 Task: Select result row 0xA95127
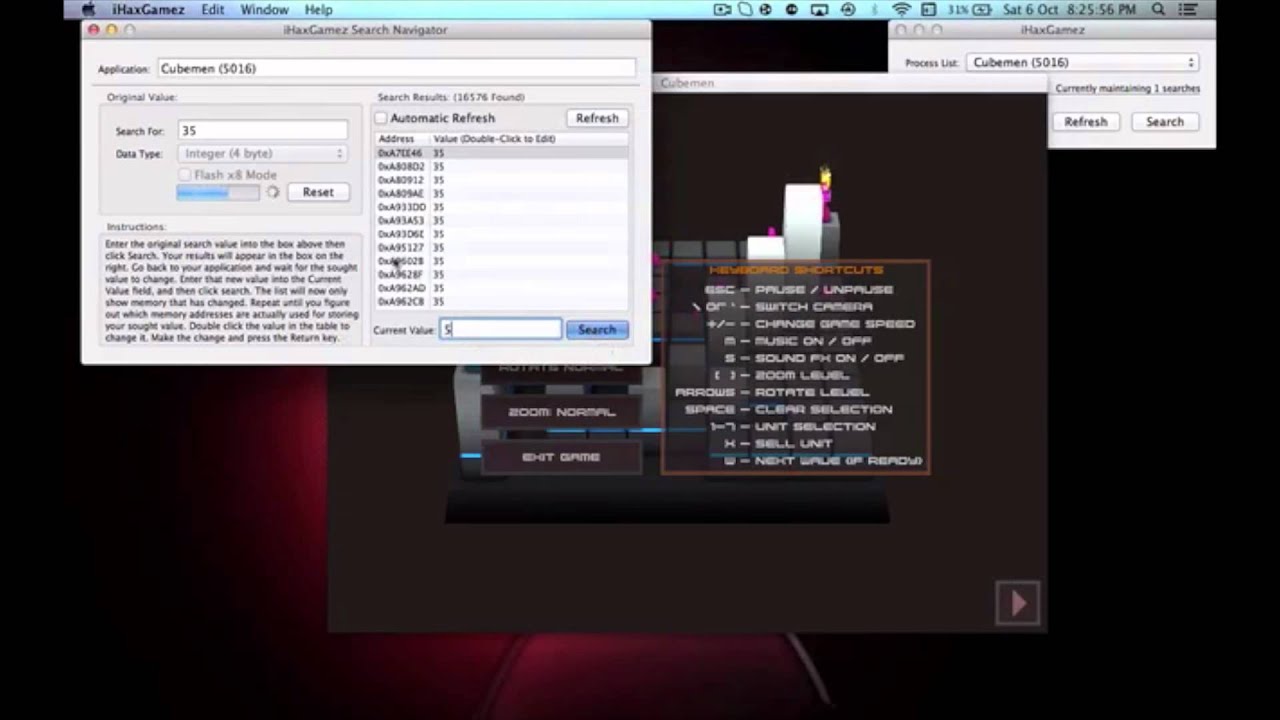coord(502,248)
